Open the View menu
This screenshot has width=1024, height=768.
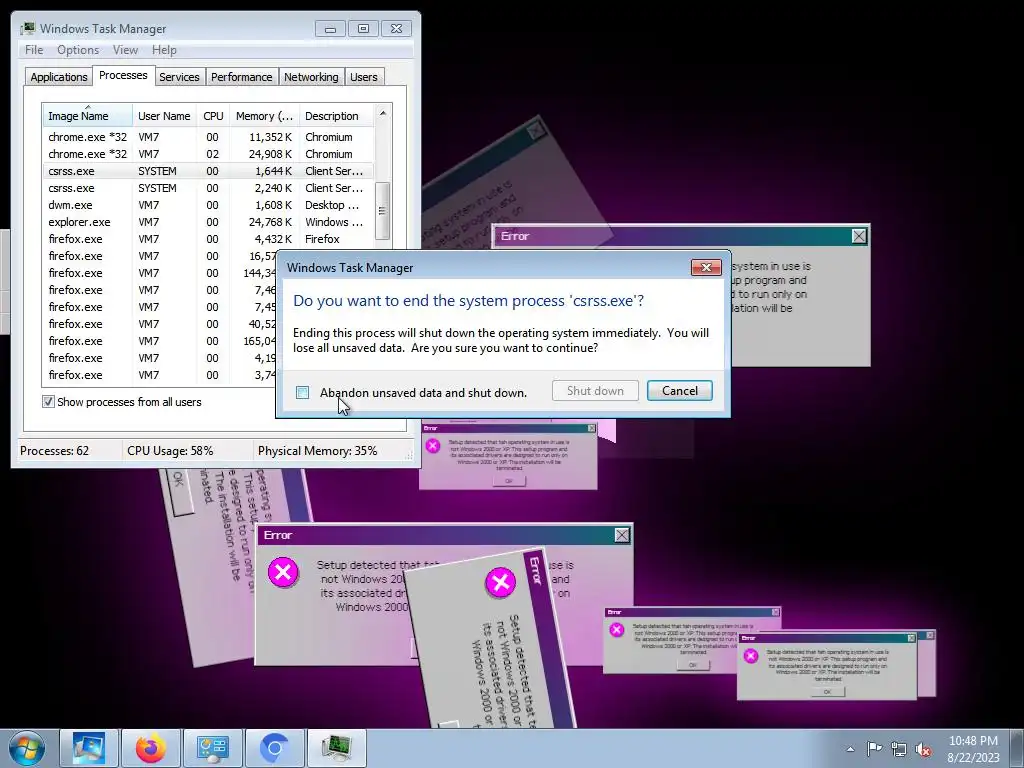tap(125, 50)
